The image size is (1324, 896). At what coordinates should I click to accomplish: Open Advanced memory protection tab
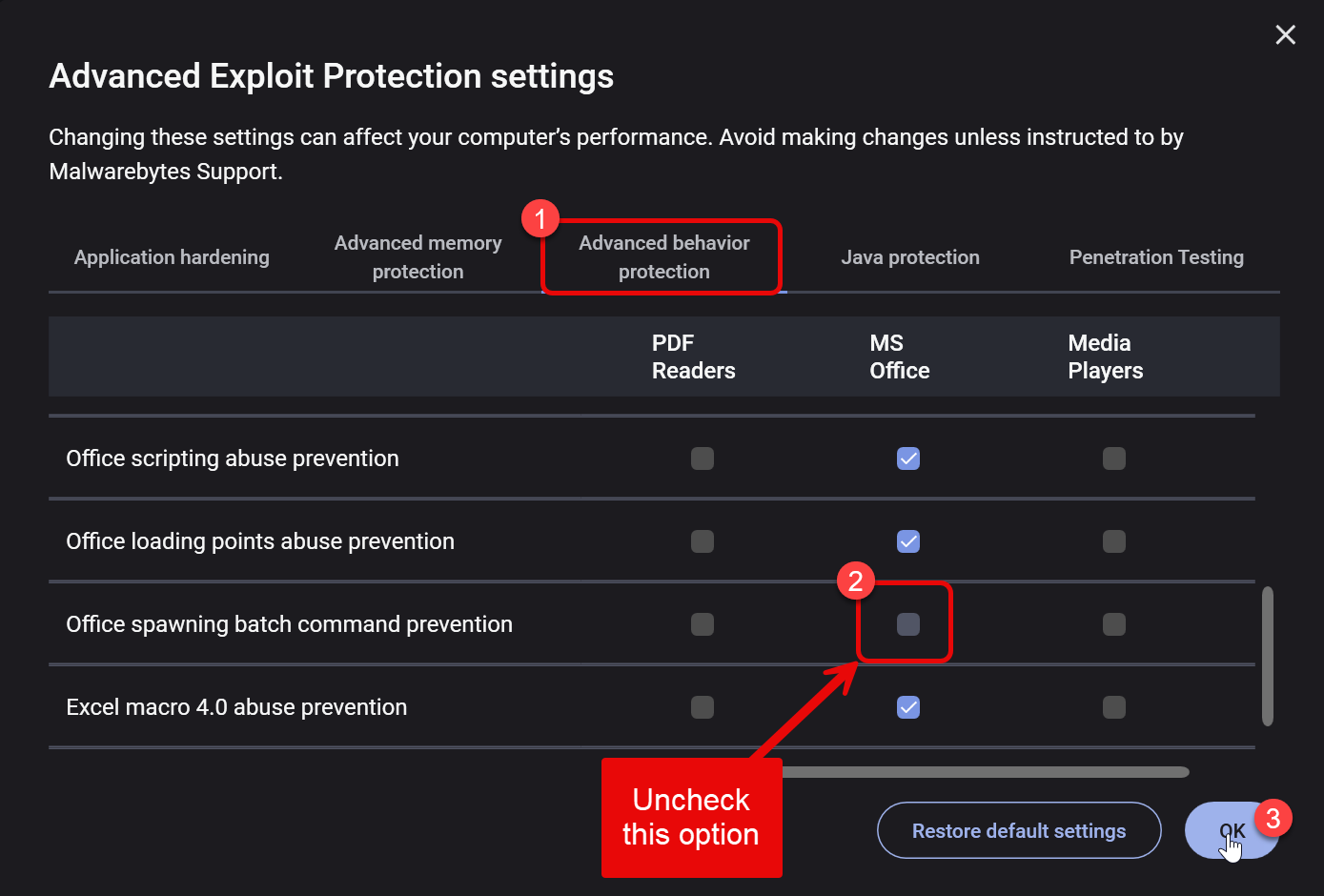(418, 257)
